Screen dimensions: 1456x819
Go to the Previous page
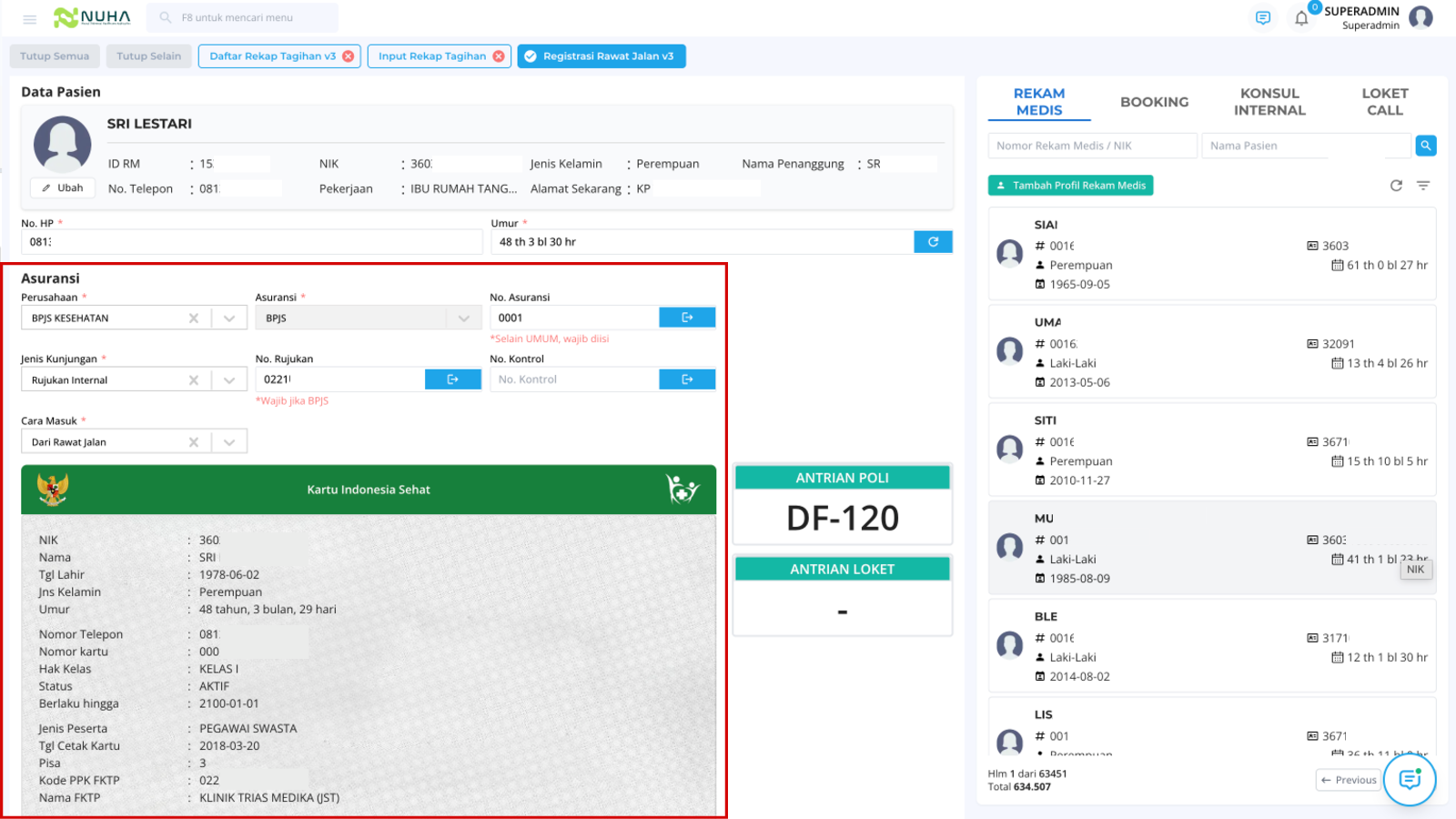[1349, 780]
